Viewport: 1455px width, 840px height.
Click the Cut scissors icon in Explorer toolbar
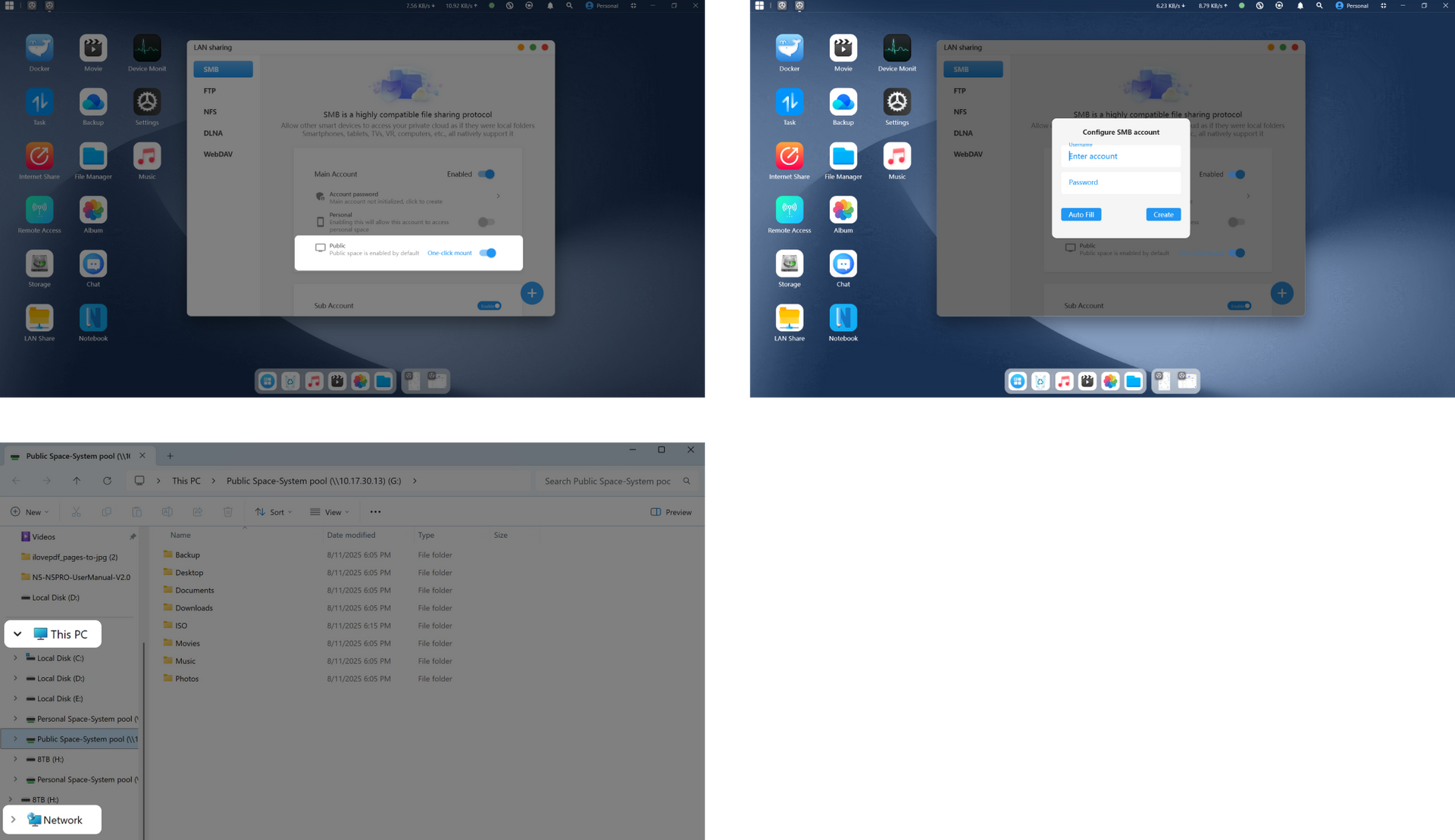76,512
